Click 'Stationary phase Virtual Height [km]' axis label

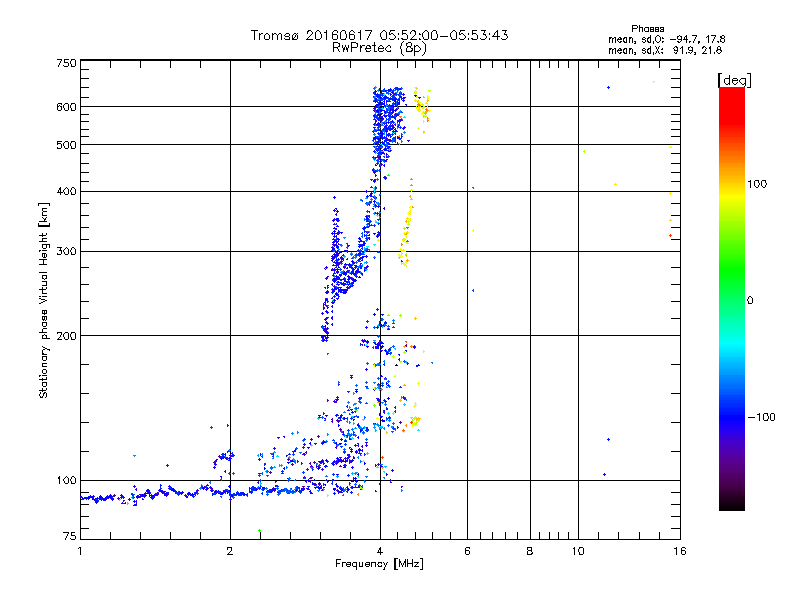44,301
